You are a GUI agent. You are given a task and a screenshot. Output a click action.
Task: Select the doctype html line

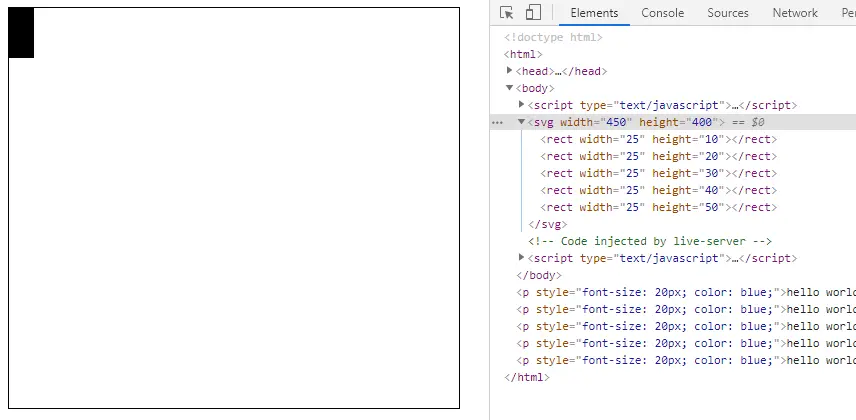pos(553,37)
